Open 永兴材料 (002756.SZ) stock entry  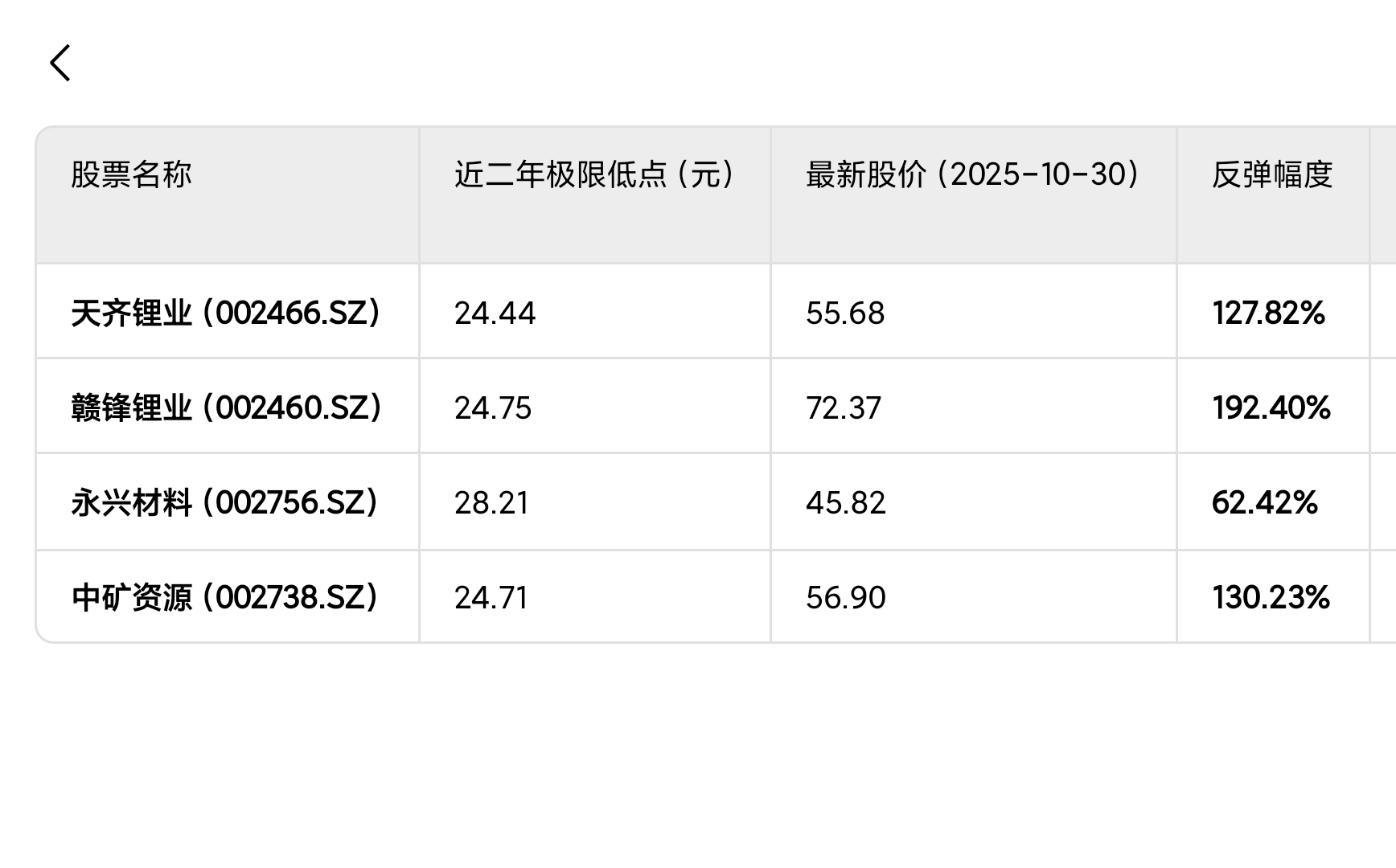224,502
